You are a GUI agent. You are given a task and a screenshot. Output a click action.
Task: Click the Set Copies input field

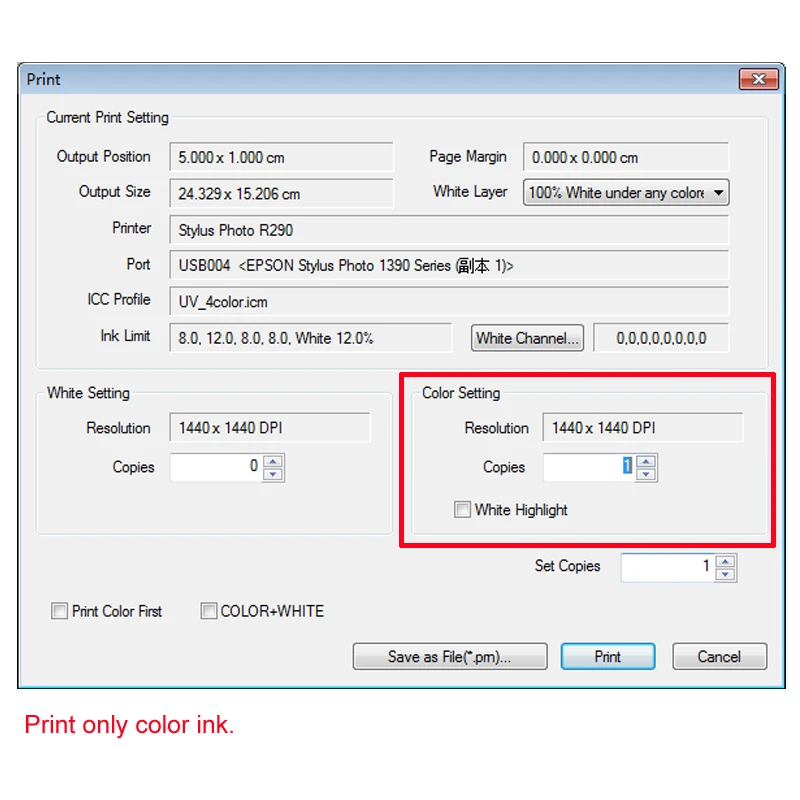(670, 567)
